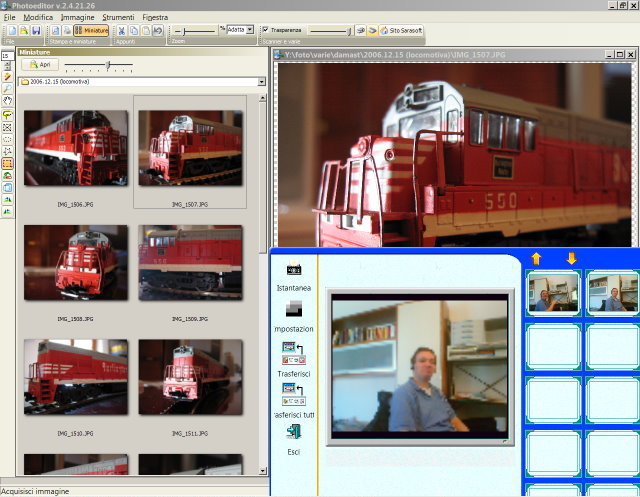Click the copy icon in Appunti group
The height and width of the screenshot is (497, 640).
[134, 31]
